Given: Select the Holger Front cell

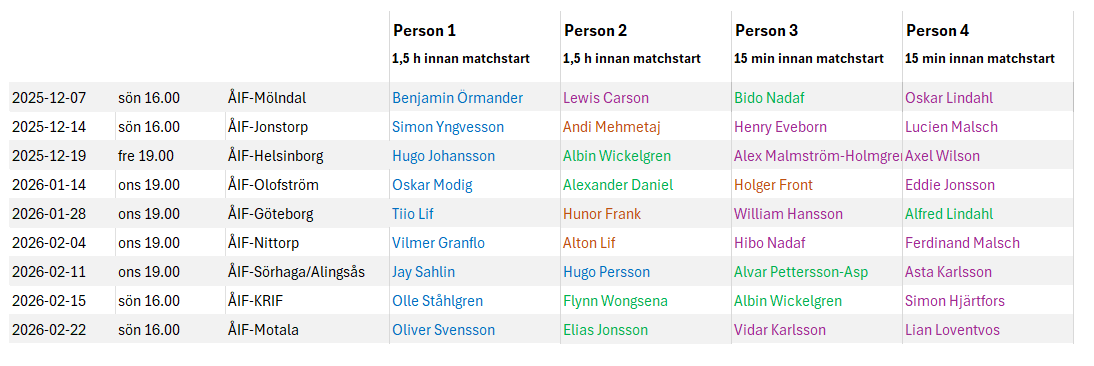Looking at the screenshot, I should click(x=816, y=185).
